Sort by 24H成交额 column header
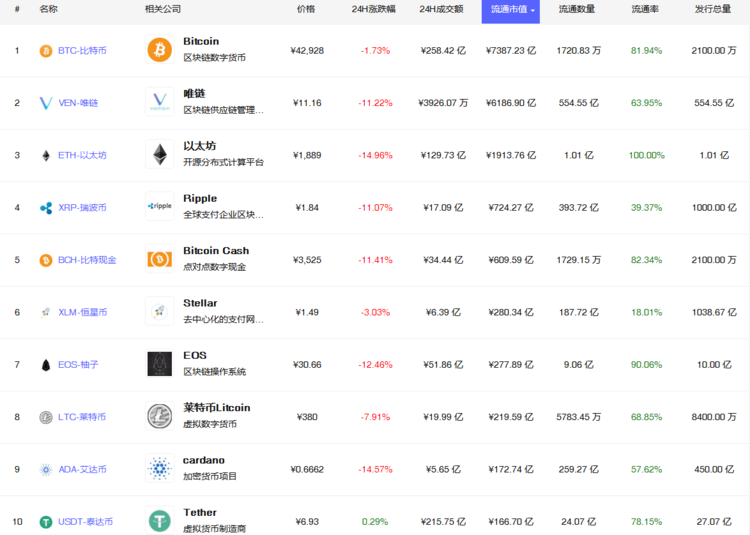The height and width of the screenshot is (535, 750). [x=441, y=9]
